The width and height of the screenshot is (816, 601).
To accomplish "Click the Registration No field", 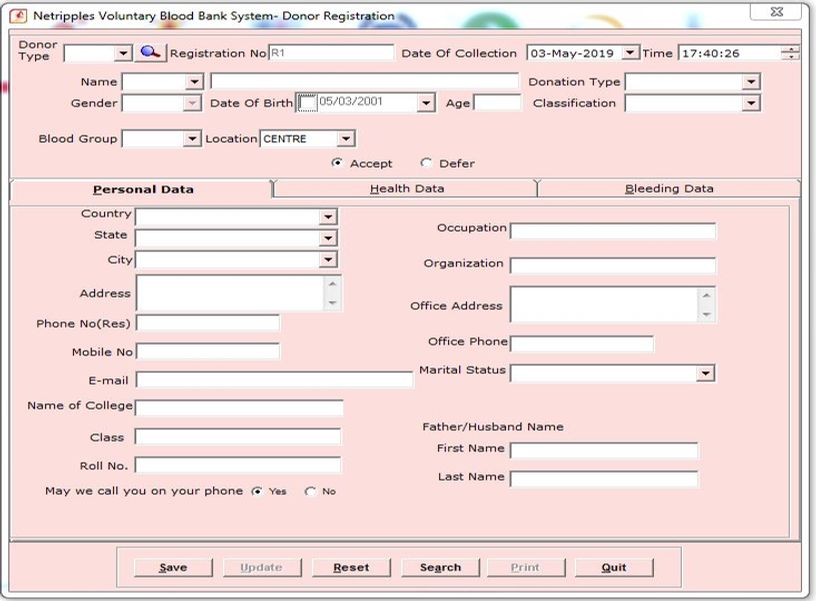I will [331, 53].
